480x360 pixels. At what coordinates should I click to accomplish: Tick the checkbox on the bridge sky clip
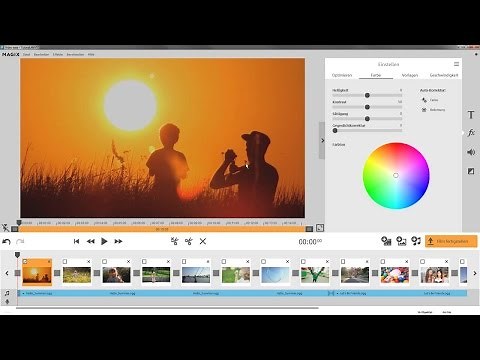[184, 262]
